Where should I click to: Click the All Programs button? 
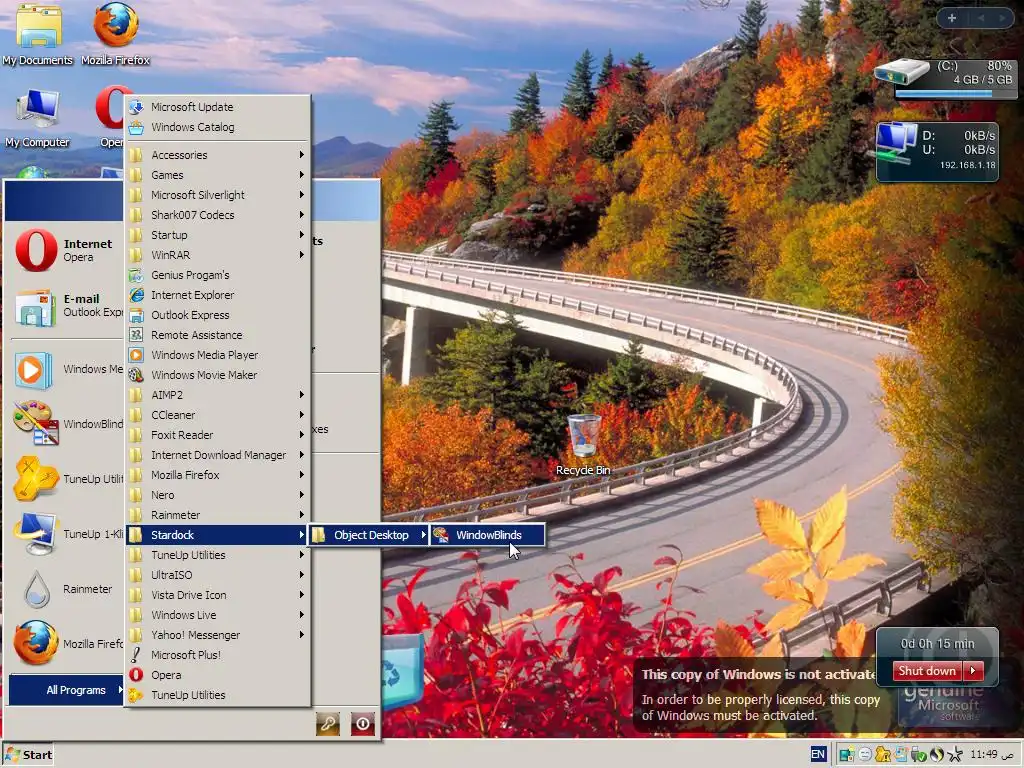pyautogui.click(x=67, y=690)
